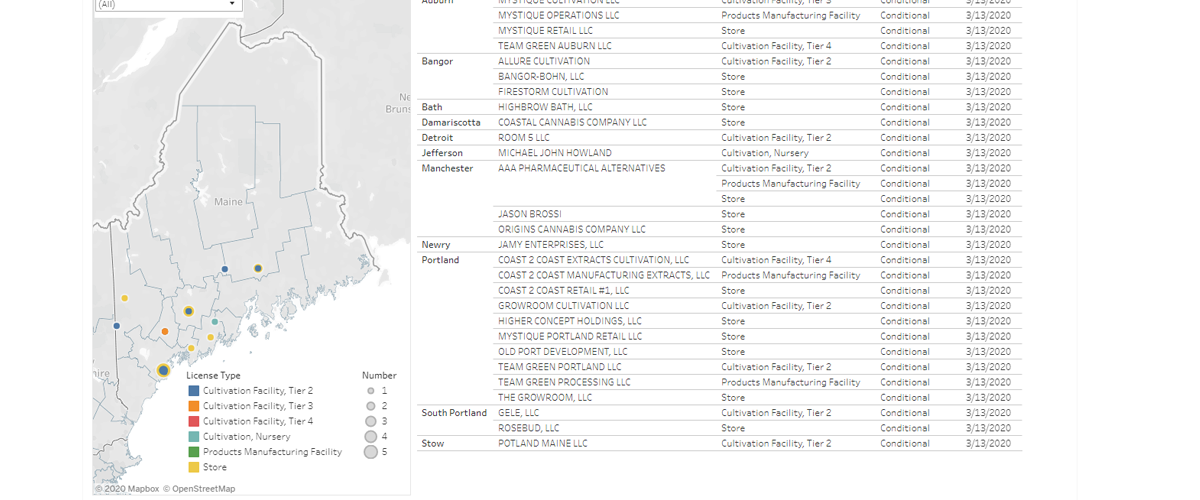
Task: Select the Cultivation Facility, Tier 3 orange swatch
Action: [193, 406]
